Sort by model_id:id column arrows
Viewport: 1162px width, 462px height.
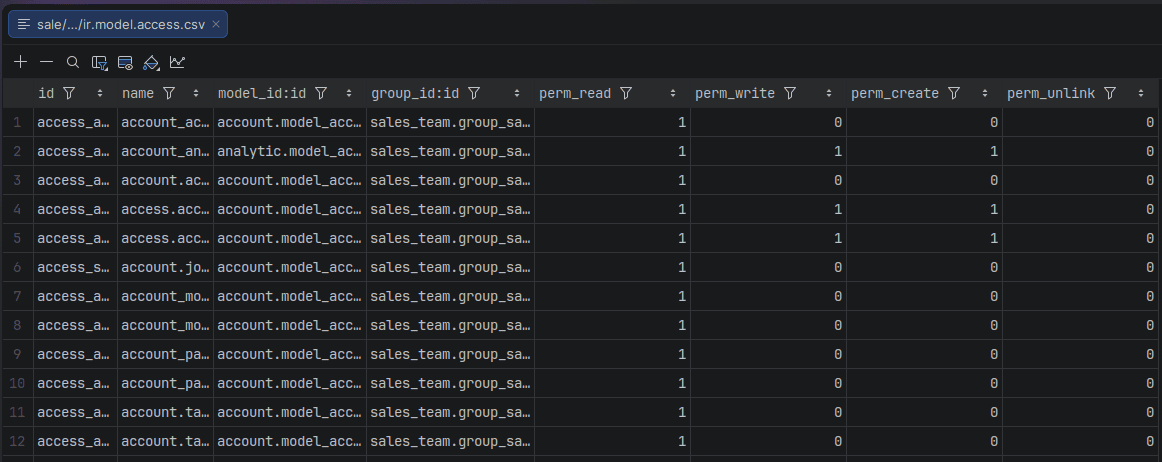(348, 93)
